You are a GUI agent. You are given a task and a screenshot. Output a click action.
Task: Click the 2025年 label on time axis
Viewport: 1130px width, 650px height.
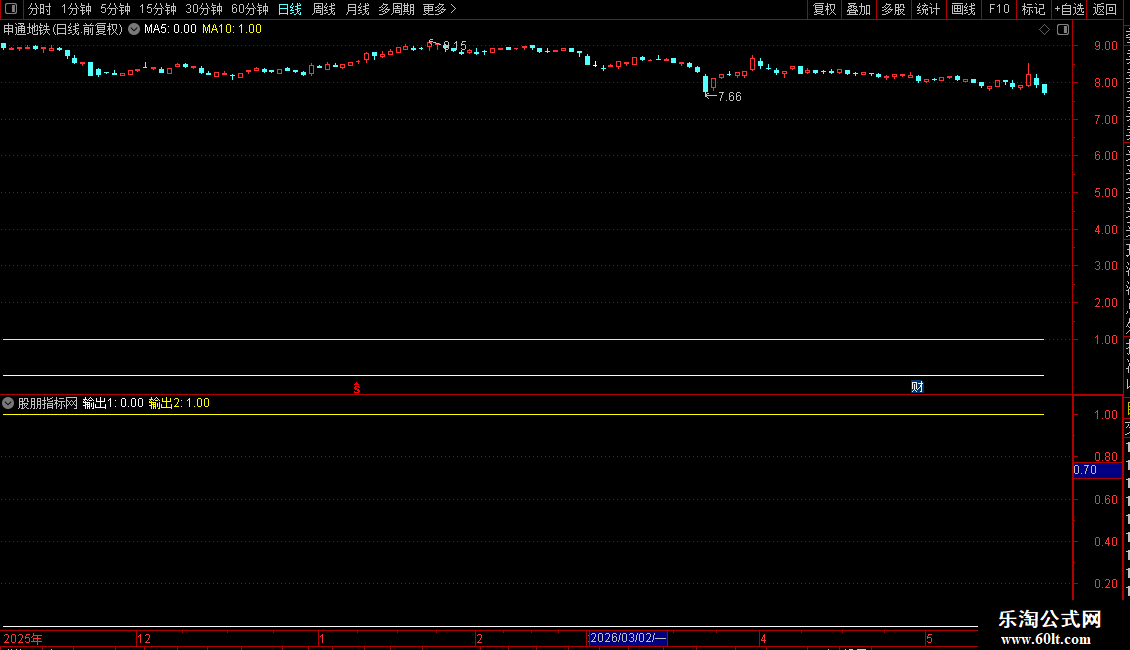(23, 638)
